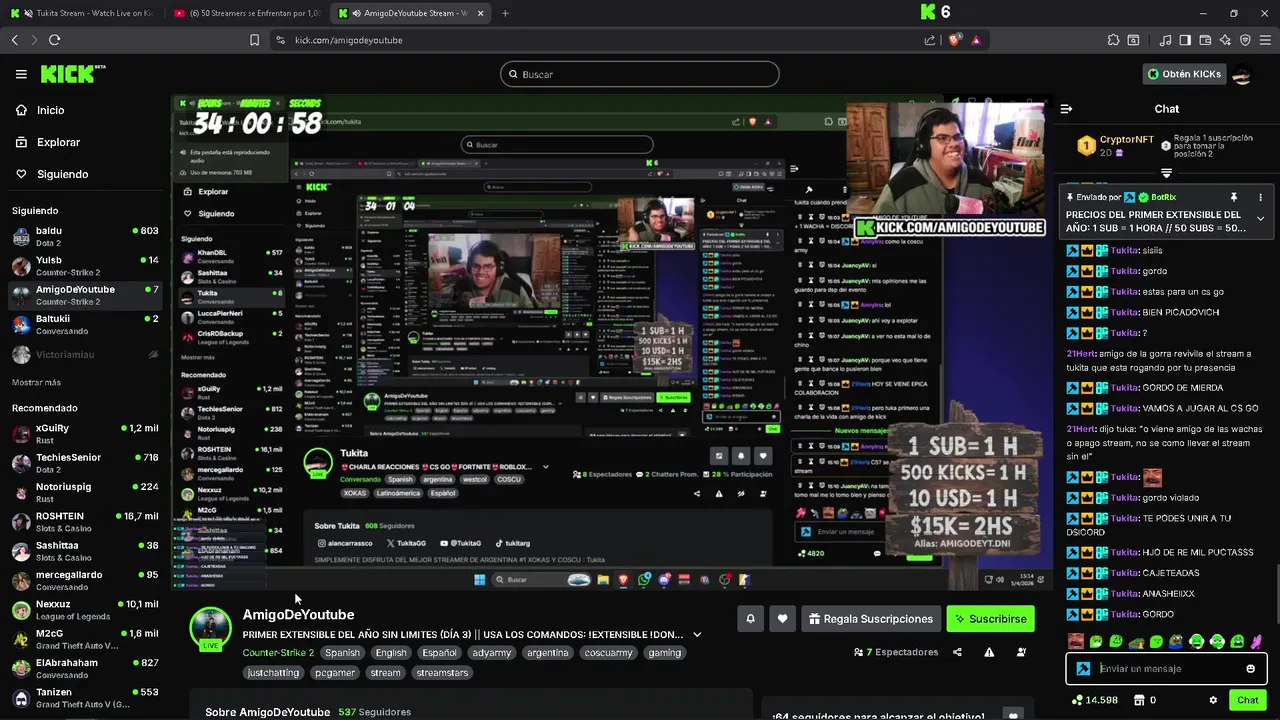The width and height of the screenshot is (1280, 720).
Task: Open a new browser tab
Action: [504, 13]
